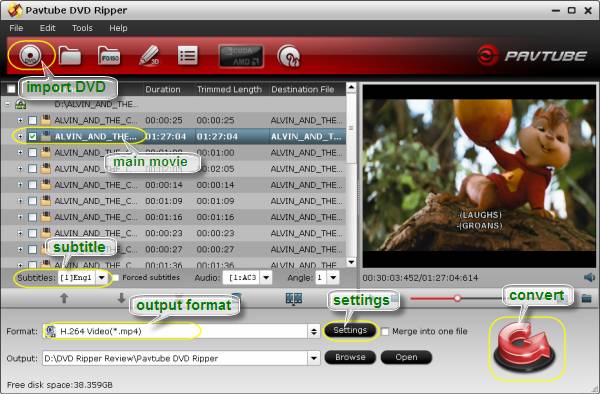Click the Open button
The image size is (600, 394).
(x=406, y=357)
